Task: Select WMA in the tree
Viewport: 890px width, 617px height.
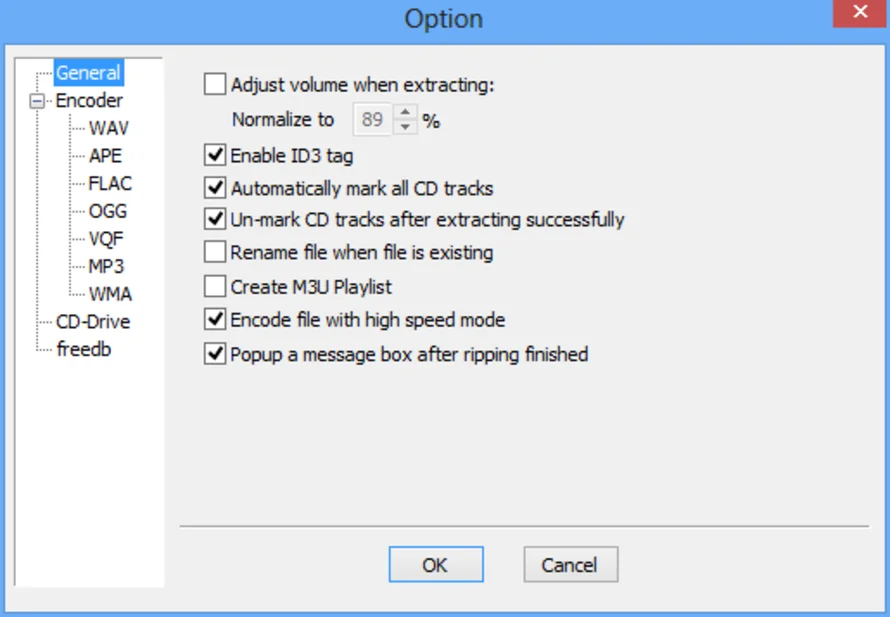Action: point(110,294)
